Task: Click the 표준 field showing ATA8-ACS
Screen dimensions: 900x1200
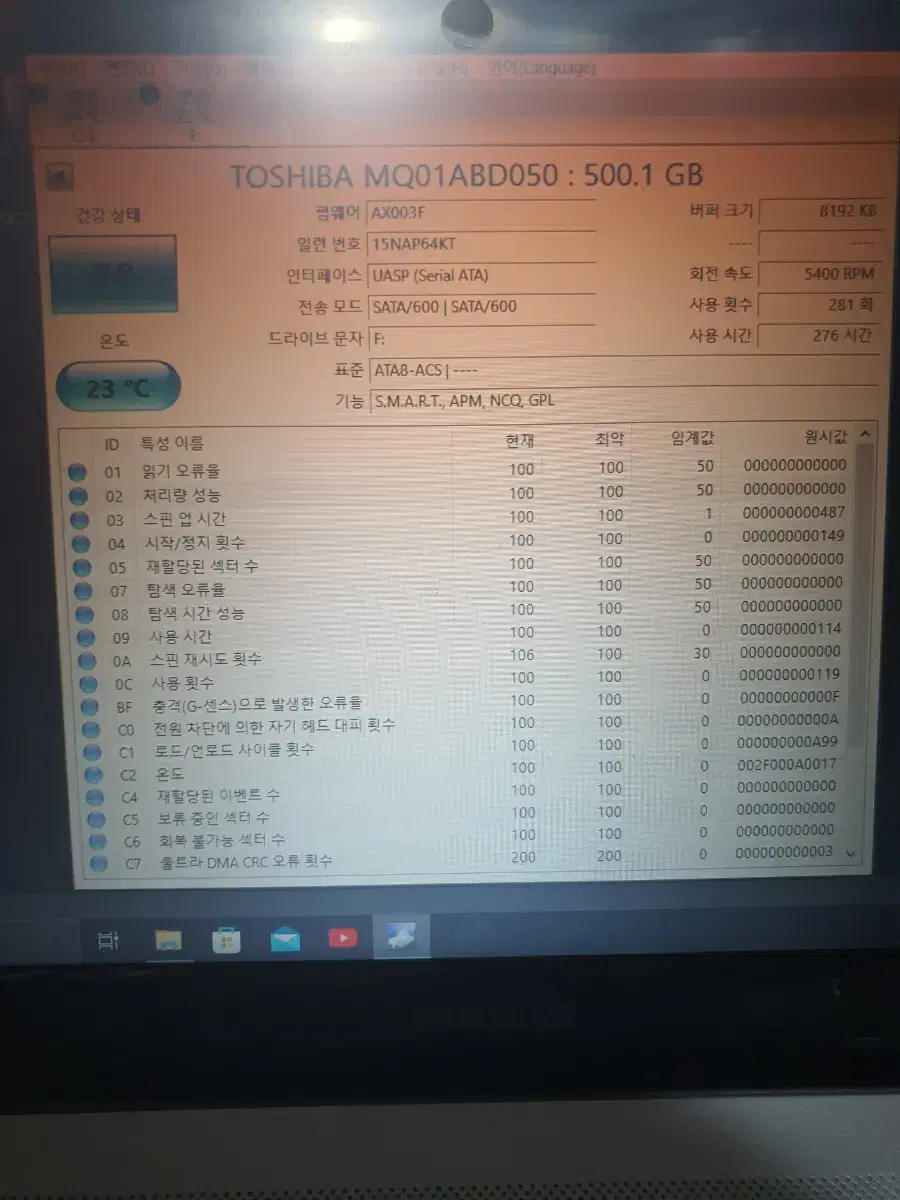Action: [x=623, y=370]
